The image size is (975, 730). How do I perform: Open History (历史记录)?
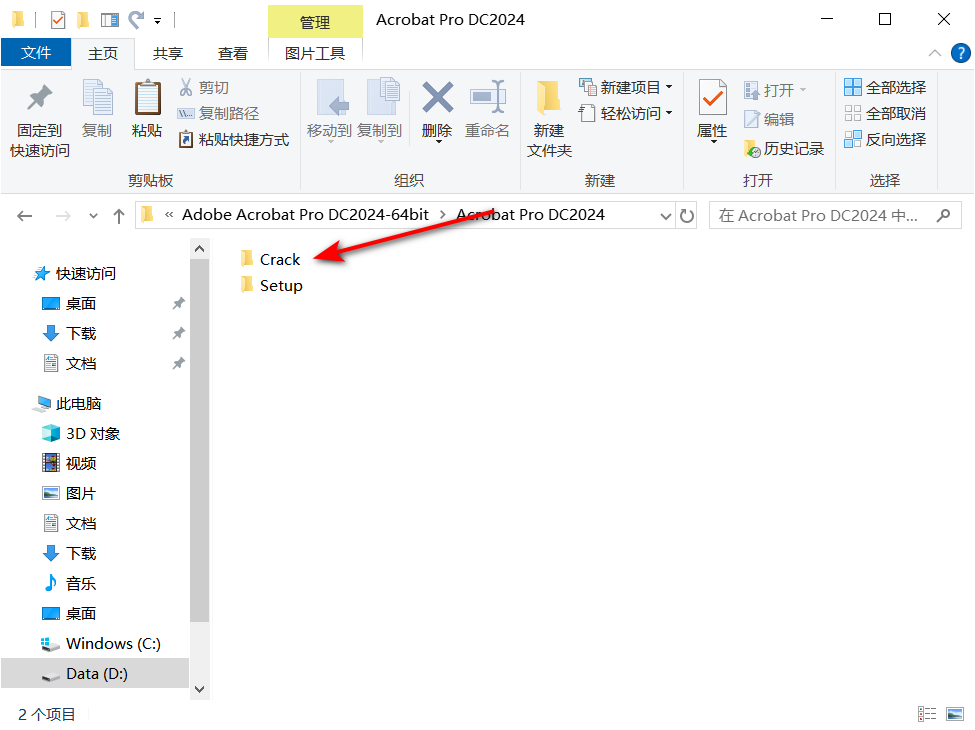tap(783, 149)
